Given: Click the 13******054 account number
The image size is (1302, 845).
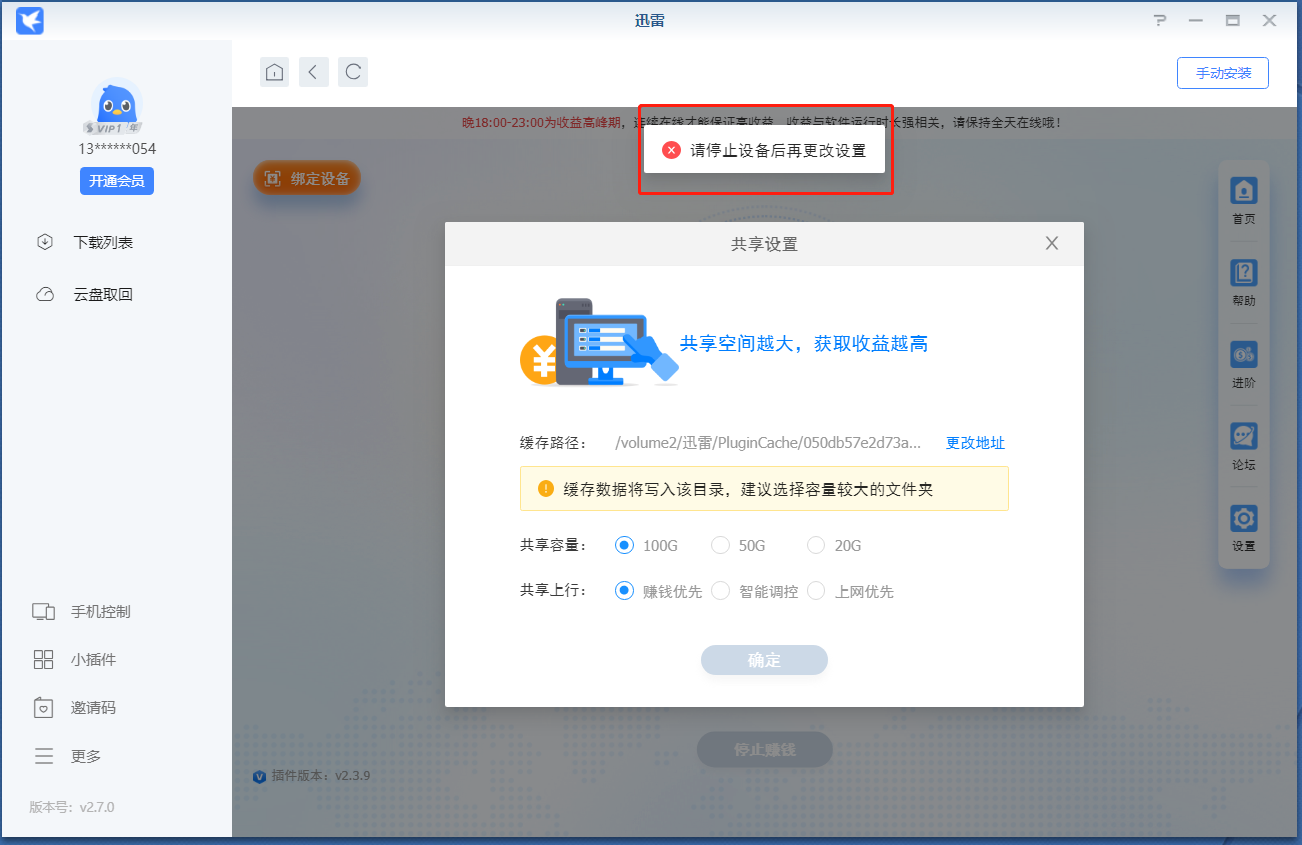Looking at the screenshot, I should [117, 149].
